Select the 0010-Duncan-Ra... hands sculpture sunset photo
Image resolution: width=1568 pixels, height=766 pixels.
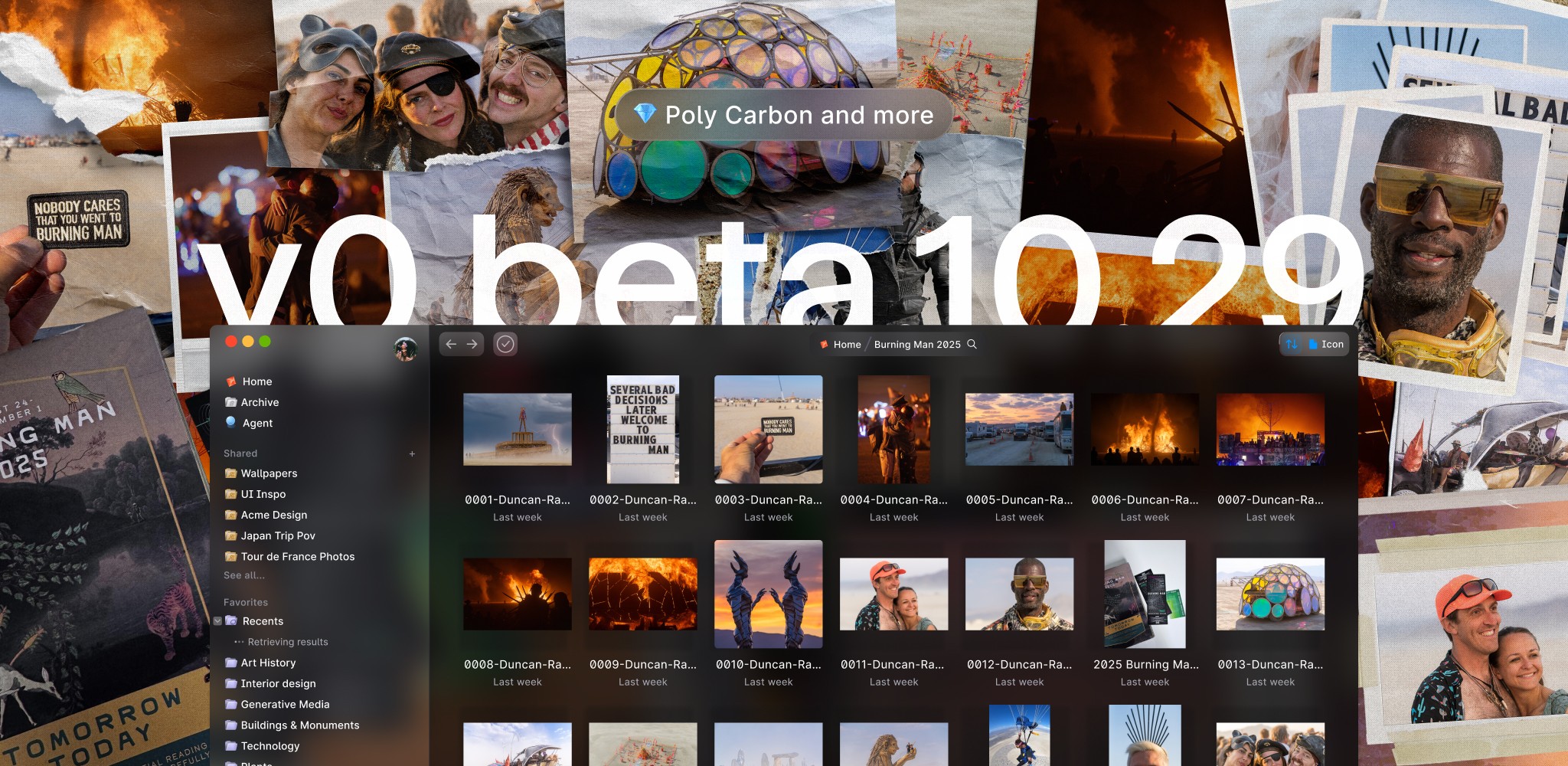(x=769, y=594)
